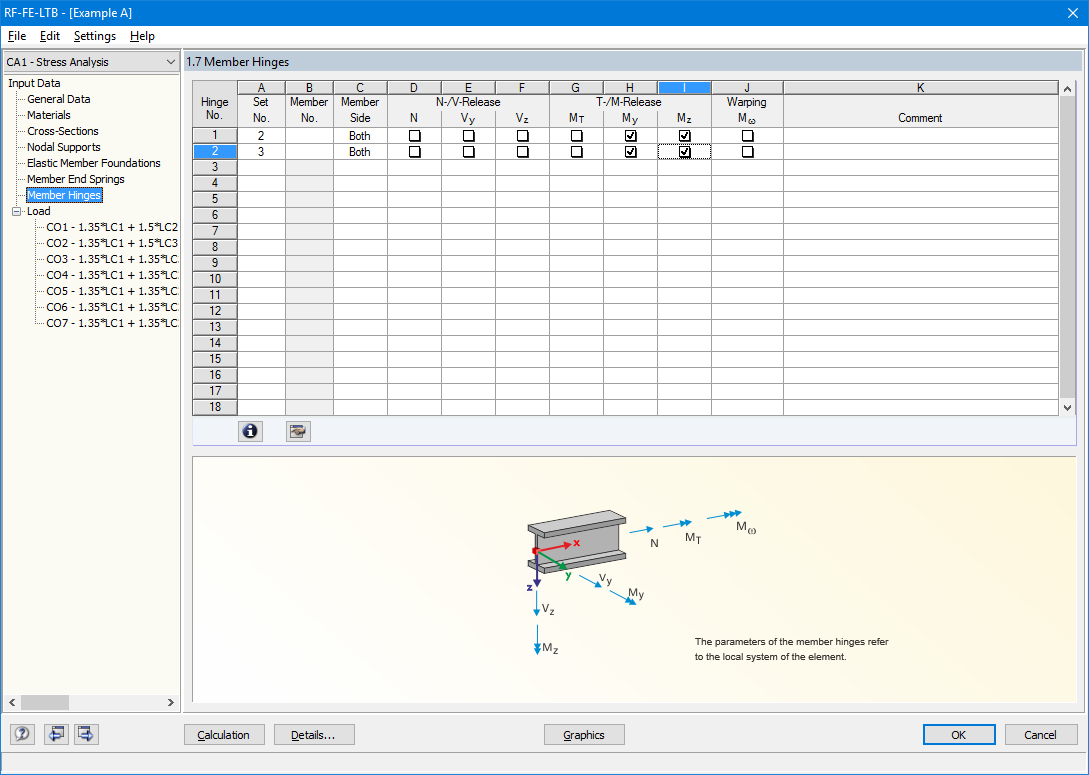Close the RF-FE-LTB window
Image resolution: width=1089 pixels, height=775 pixels.
1072,12
